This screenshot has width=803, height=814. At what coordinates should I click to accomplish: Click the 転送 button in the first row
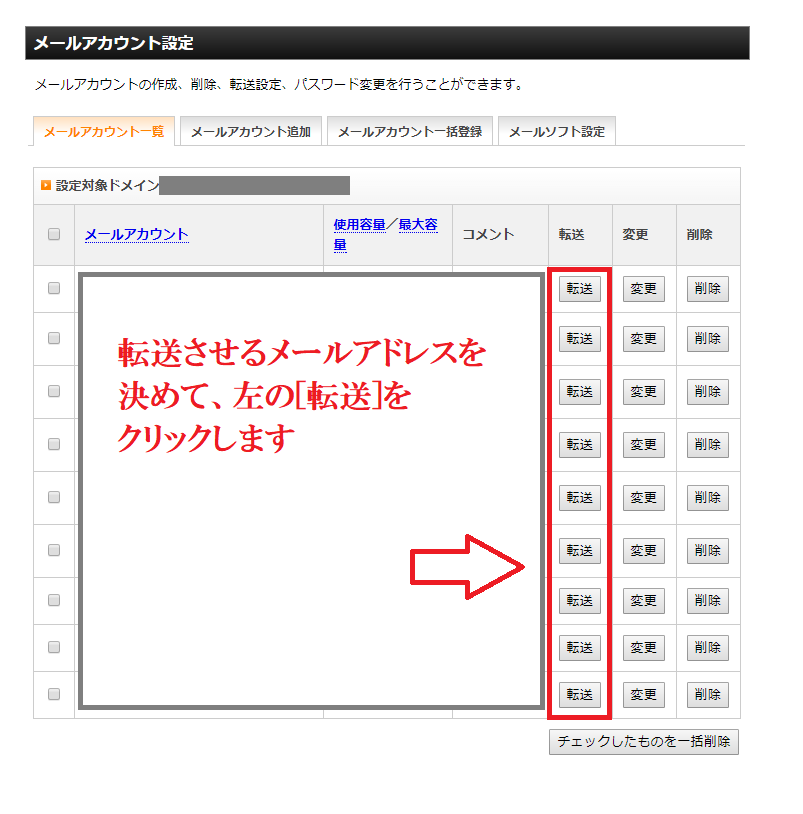pyautogui.click(x=580, y=289)
